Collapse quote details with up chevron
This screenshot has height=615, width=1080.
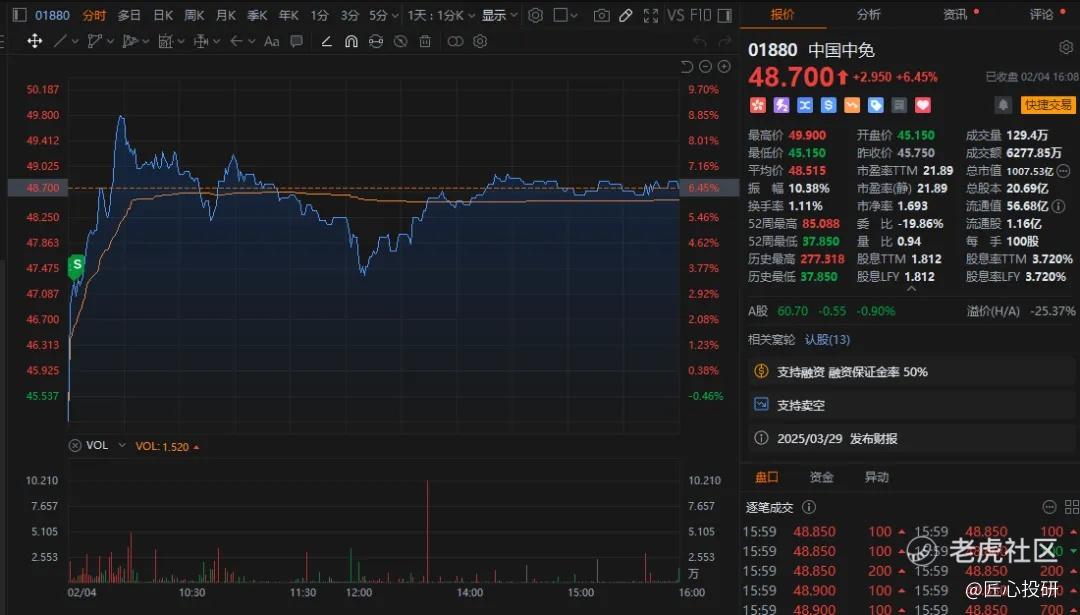pyautogui.click(x=911, y=289)
